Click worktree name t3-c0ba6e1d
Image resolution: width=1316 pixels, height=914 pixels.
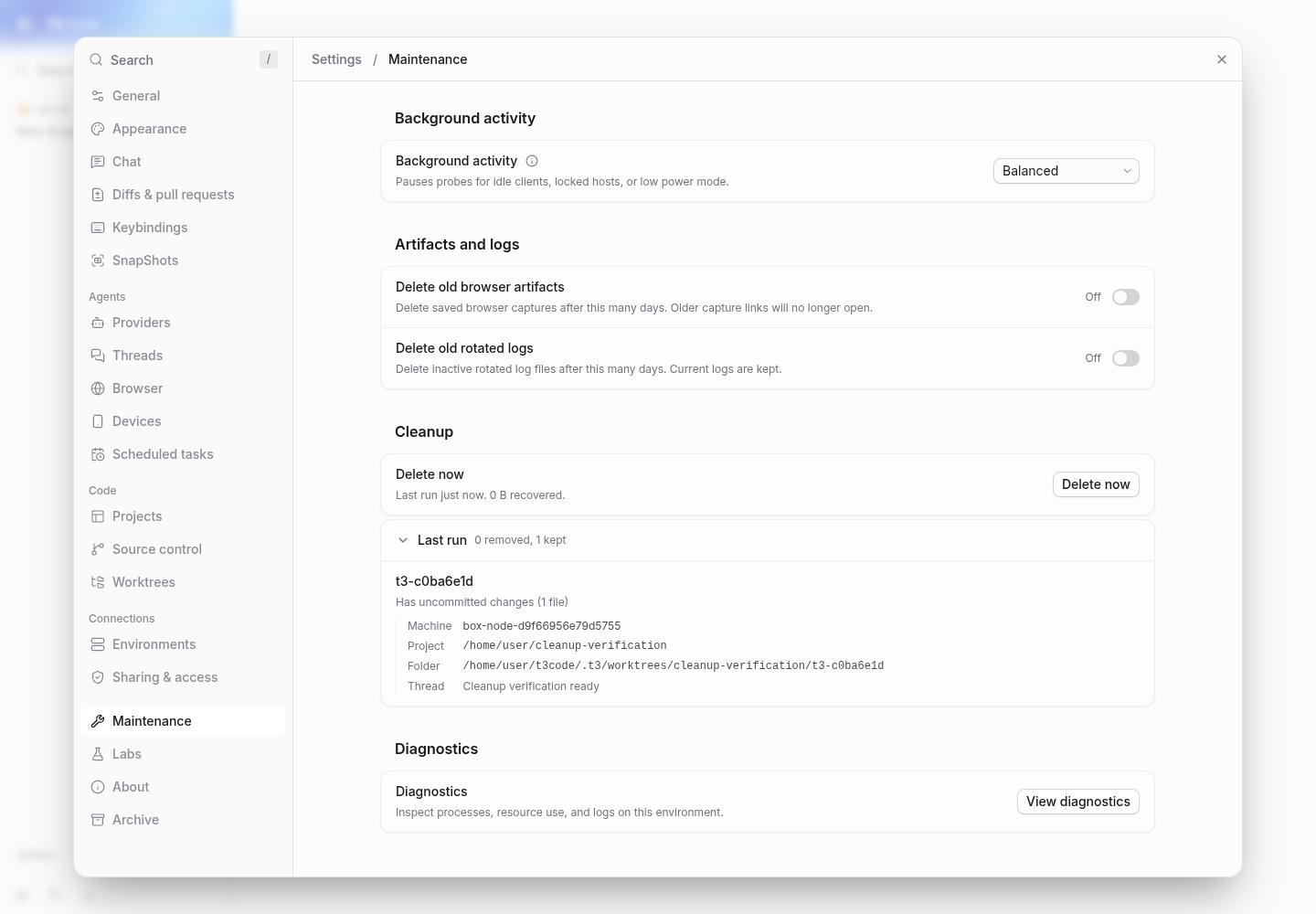coord(434,581)
